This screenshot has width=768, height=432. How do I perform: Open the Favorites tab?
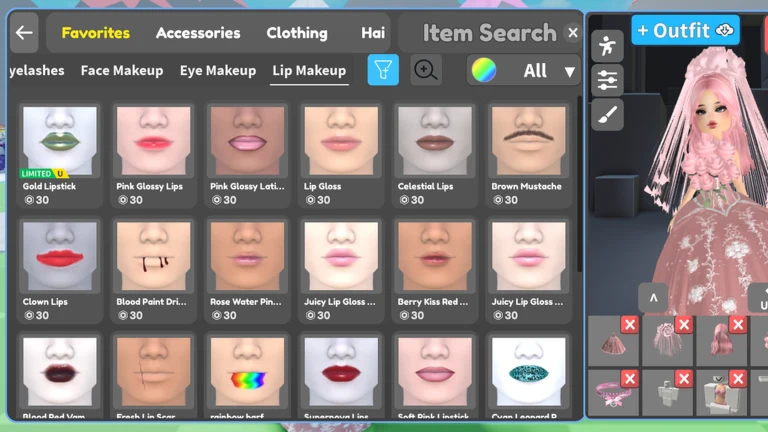click(96, 33)
